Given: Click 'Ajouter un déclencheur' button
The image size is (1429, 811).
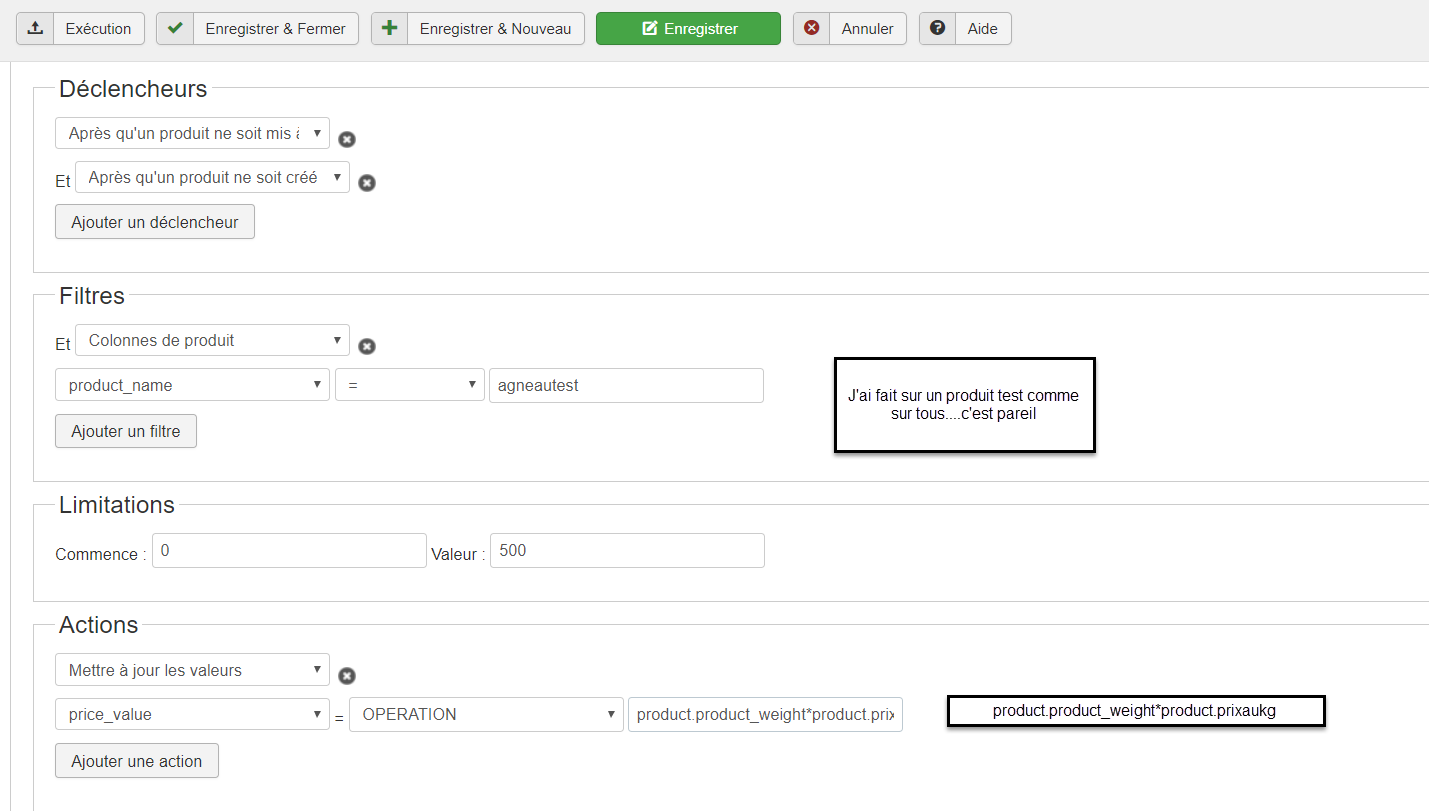Looking at the screenshot, I should click(x=155, y=222).
